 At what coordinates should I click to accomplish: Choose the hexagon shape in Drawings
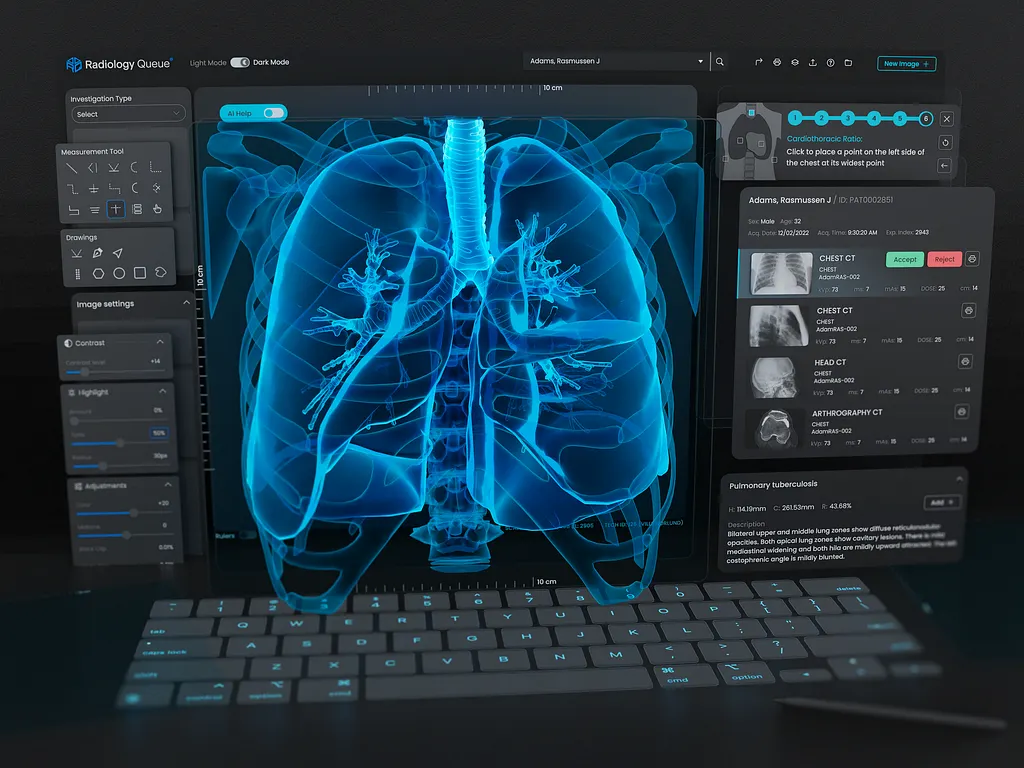(x=98, y=272)
